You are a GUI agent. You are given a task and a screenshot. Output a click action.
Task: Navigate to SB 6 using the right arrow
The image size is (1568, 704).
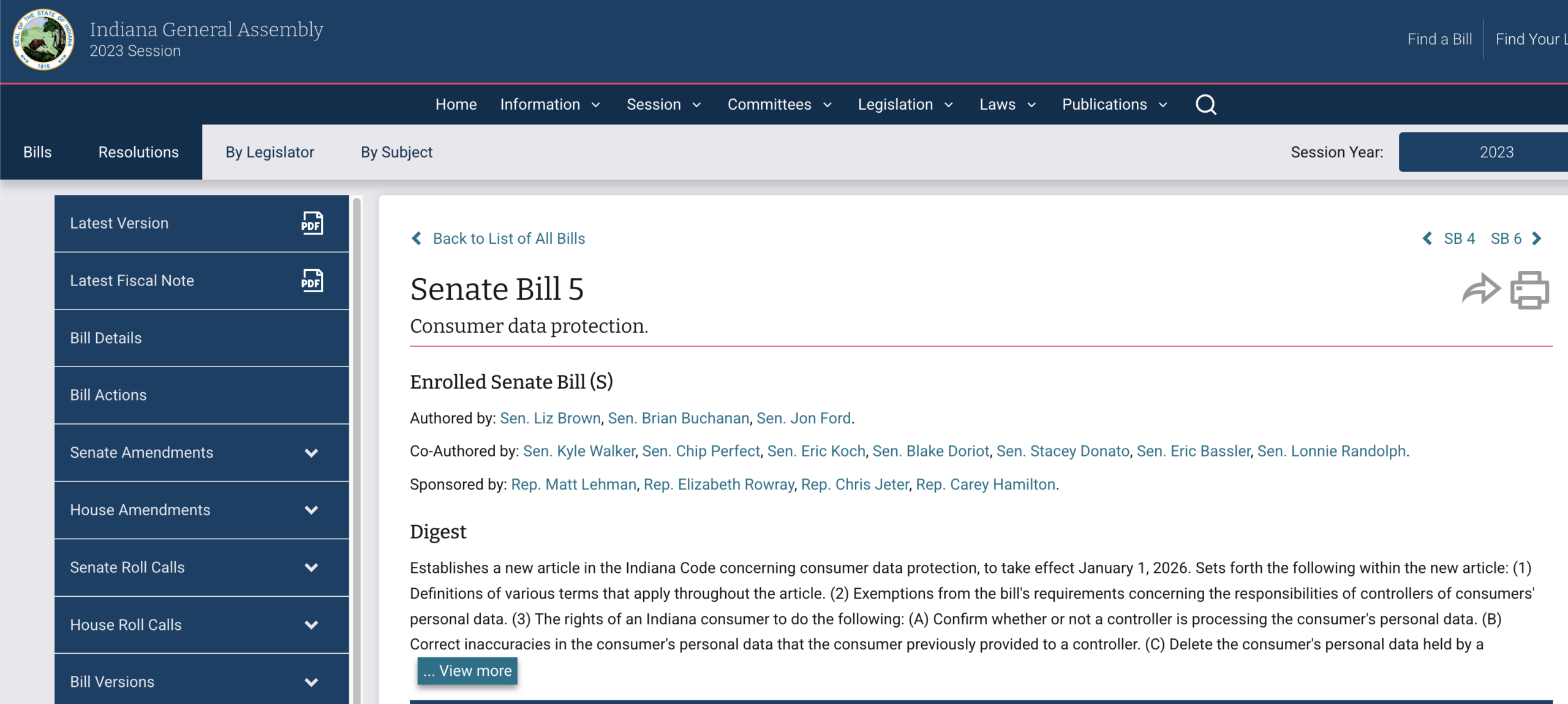point(1537,238)
